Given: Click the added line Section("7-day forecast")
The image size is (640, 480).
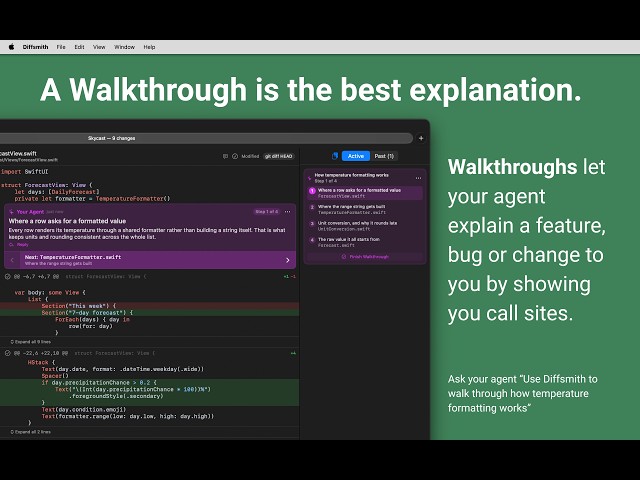Looking at the screenshot, I should [149, 313].
